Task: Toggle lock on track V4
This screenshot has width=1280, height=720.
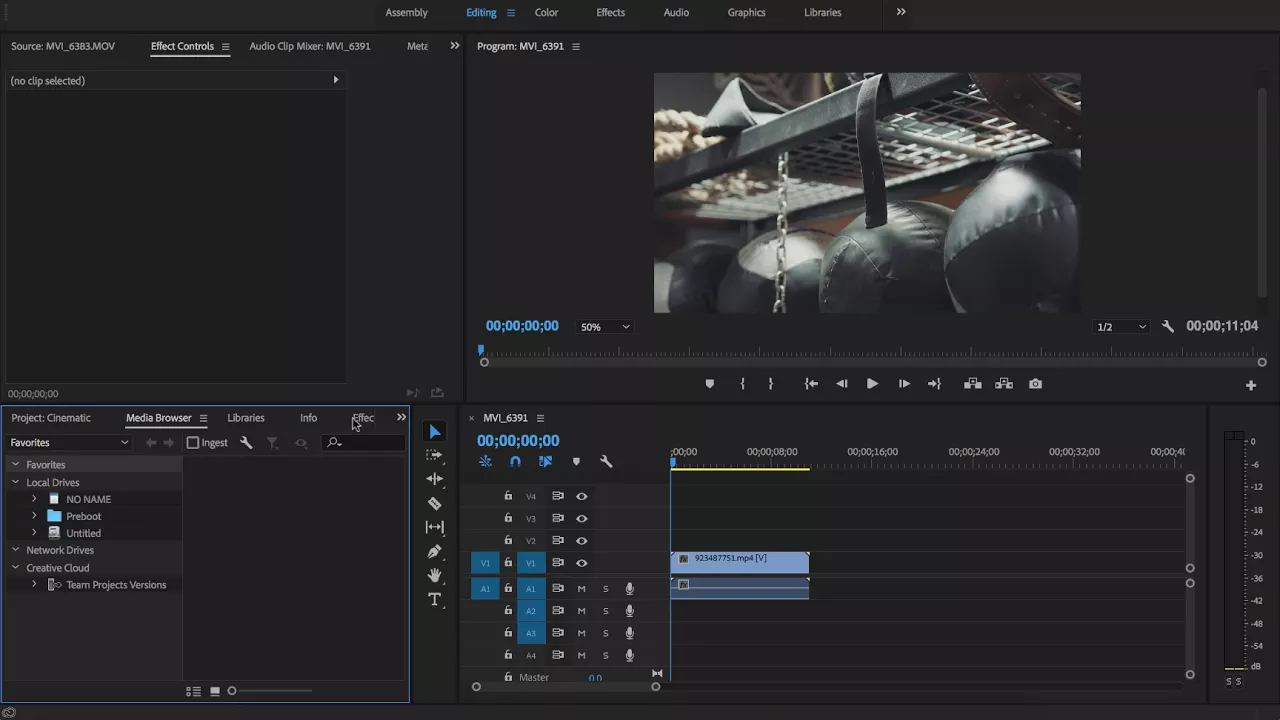Action: (x=508, y=496)
